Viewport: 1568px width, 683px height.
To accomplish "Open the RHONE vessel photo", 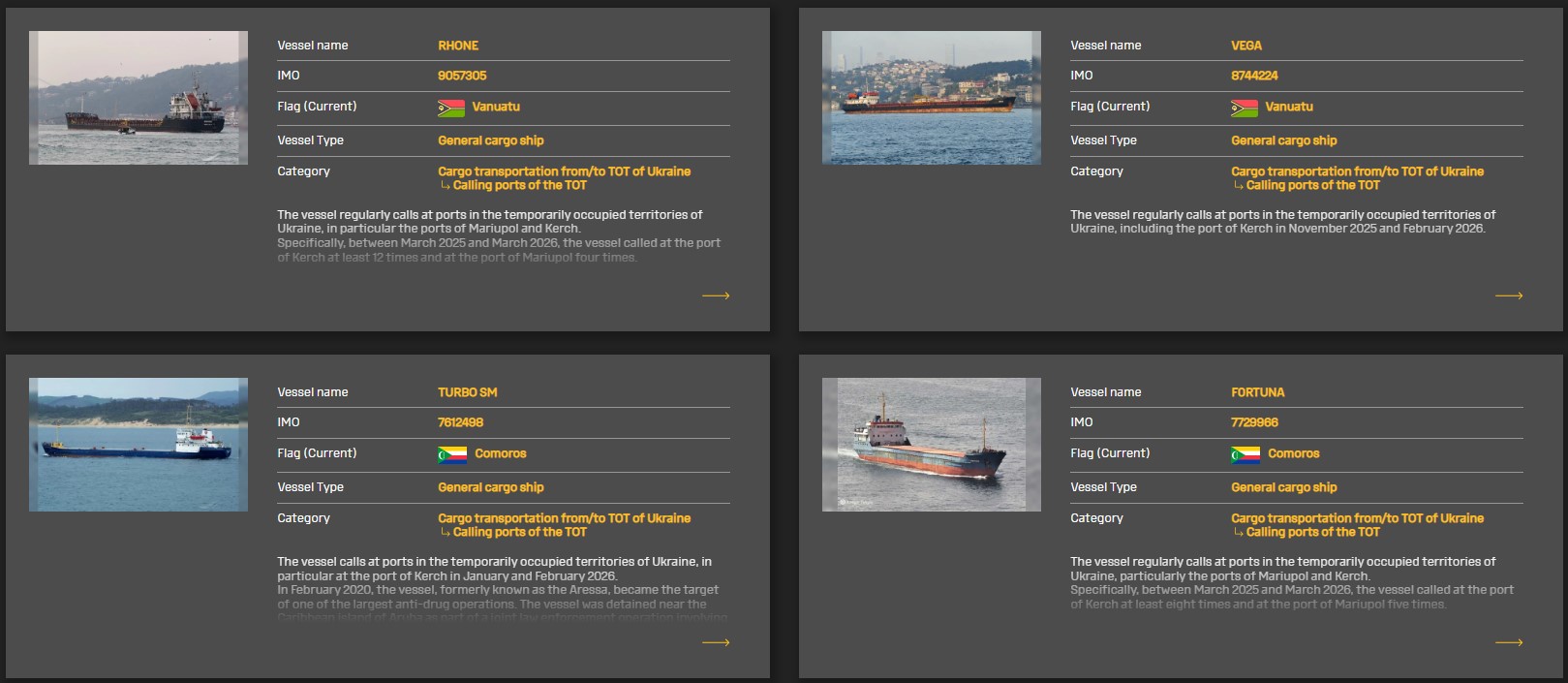I will tap(138, 98).
